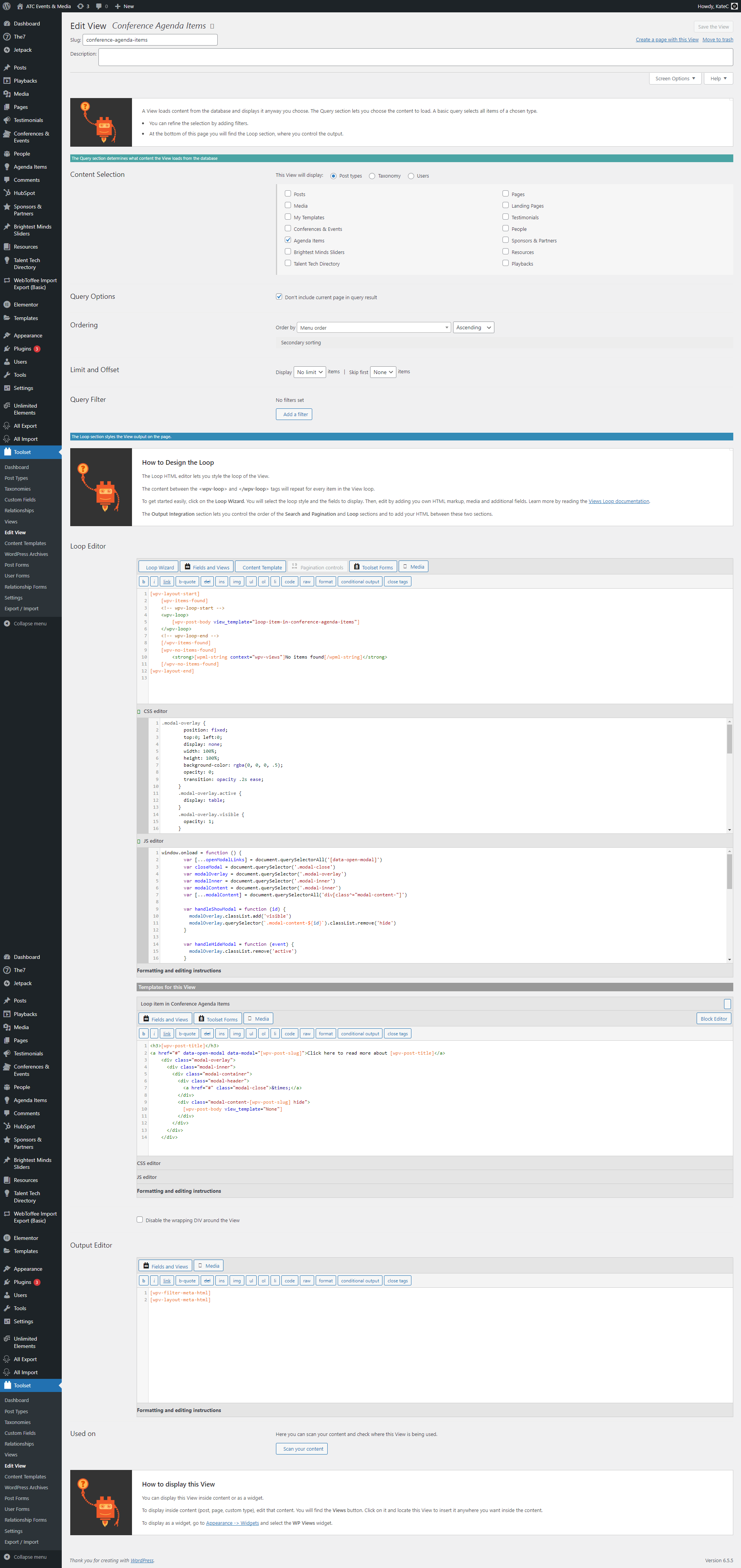The width and height of the screenshot is (741, 1568).
Task: Open Toolset Forms in Loop Editor toolbar
Action: (373, 567)
